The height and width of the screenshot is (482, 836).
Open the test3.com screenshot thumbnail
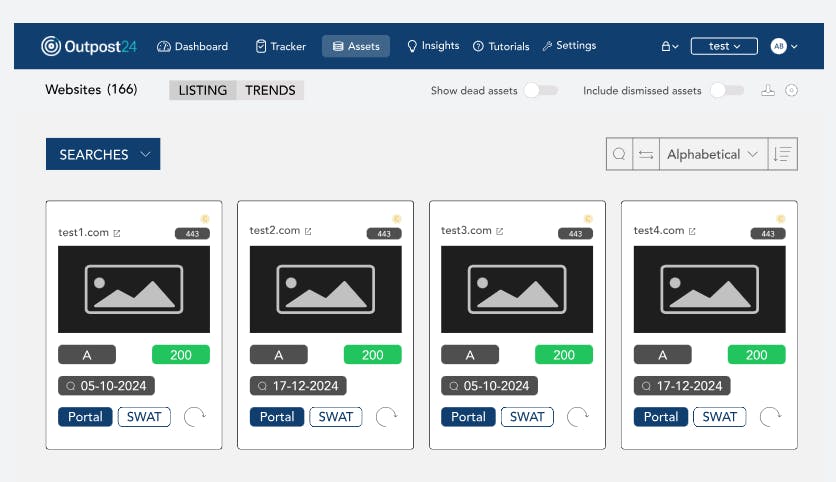point(517,289)
